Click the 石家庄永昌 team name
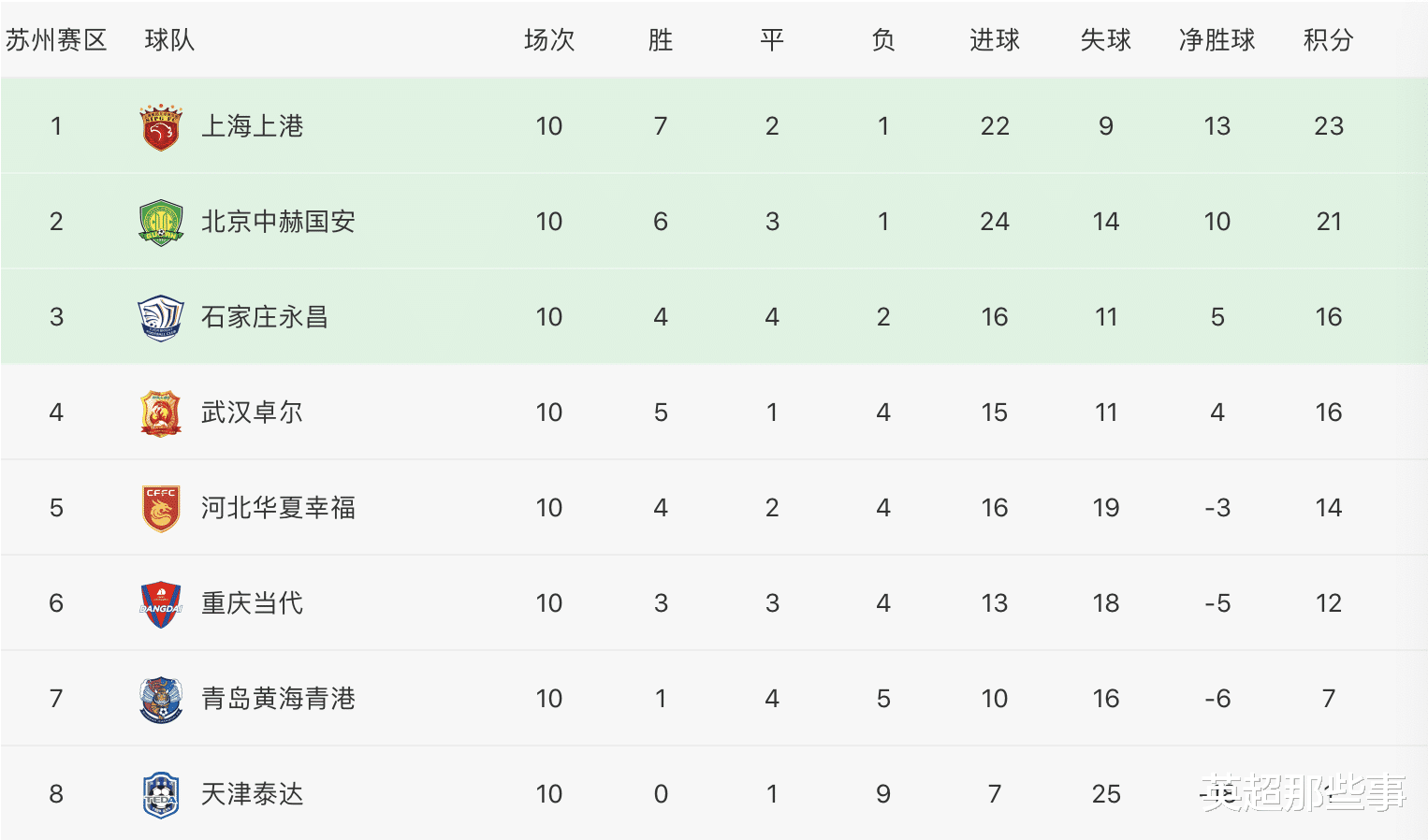 [266, 317]
